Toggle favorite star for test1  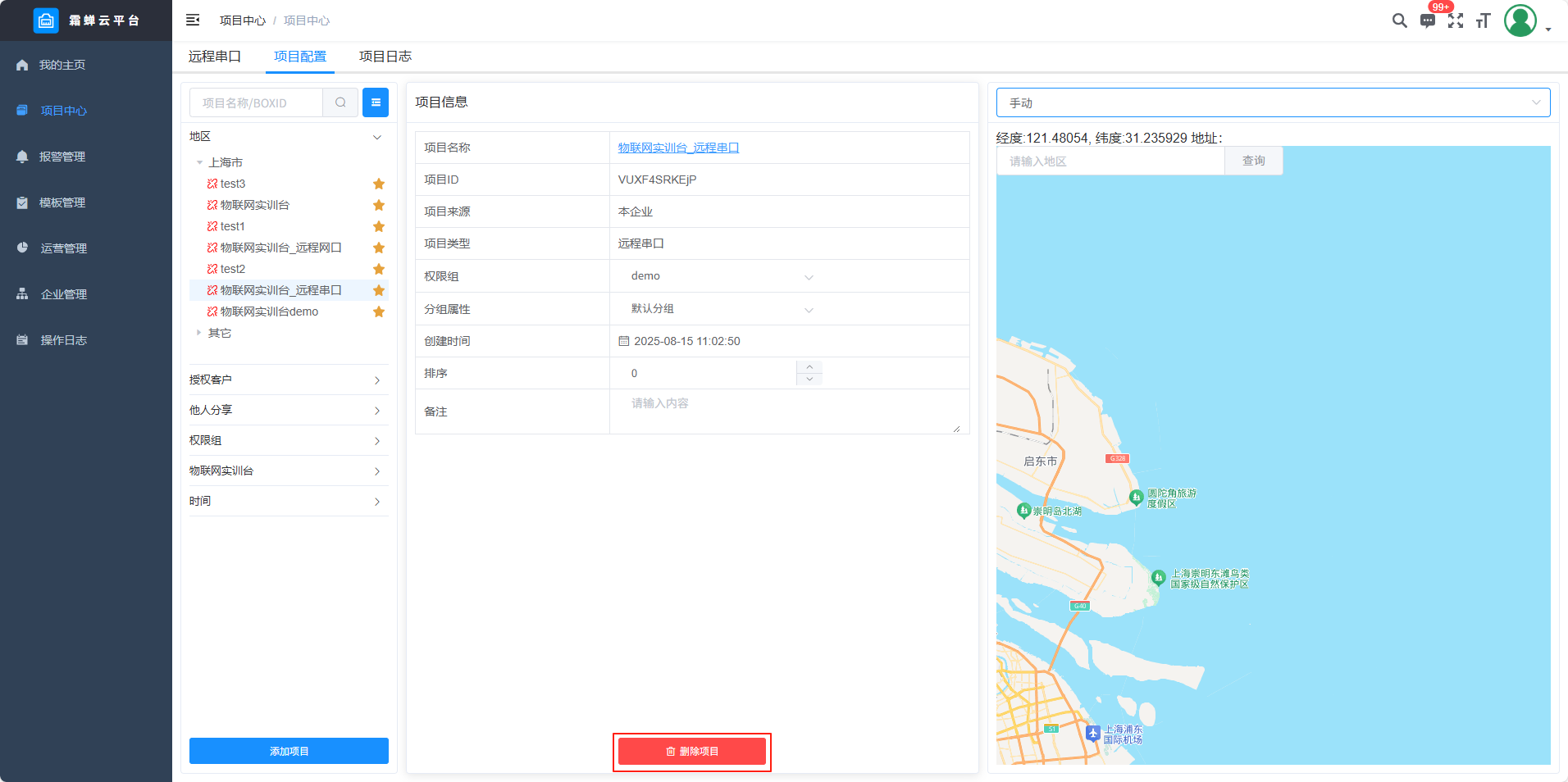(379, 226)
